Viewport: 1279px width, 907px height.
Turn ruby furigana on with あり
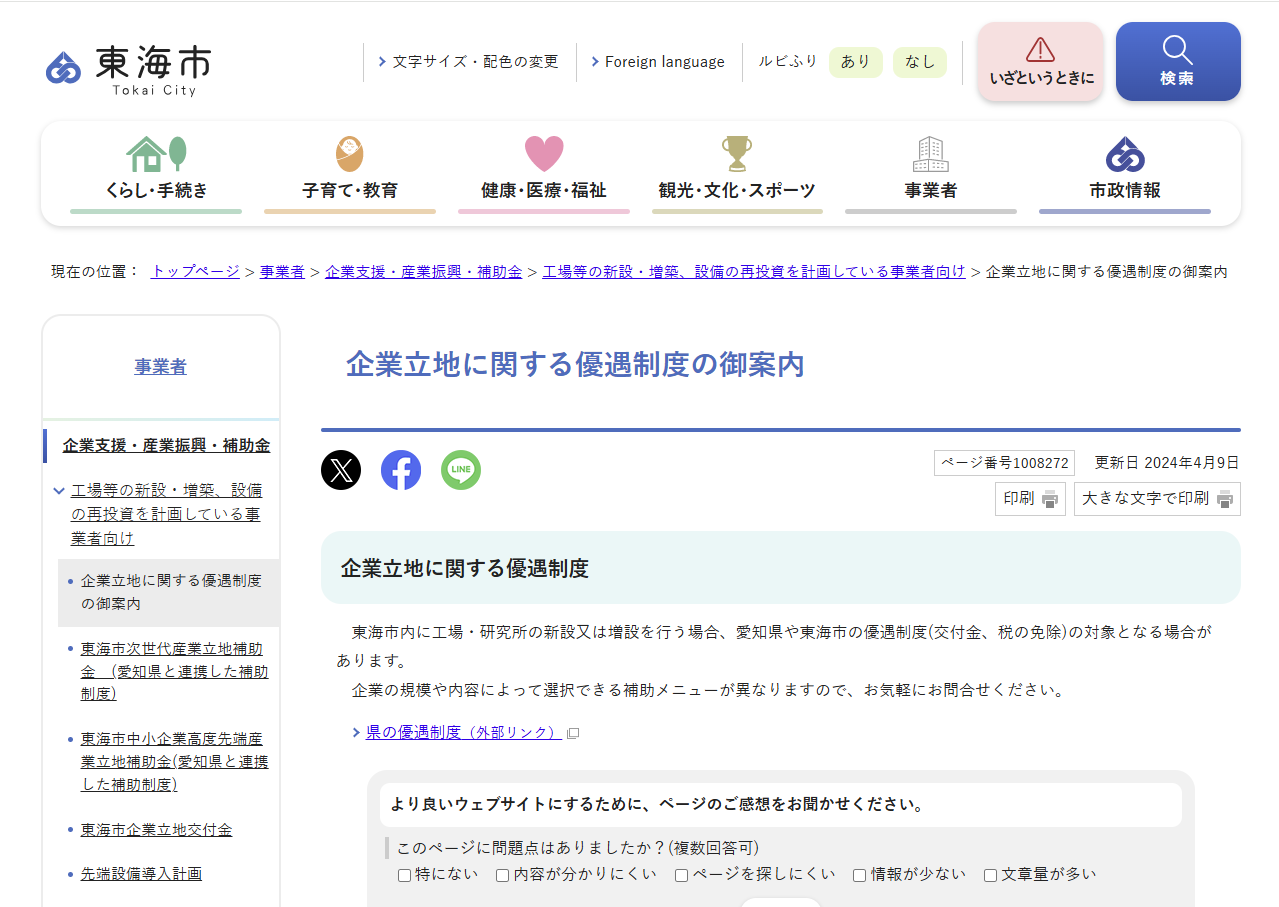(856, 62)
